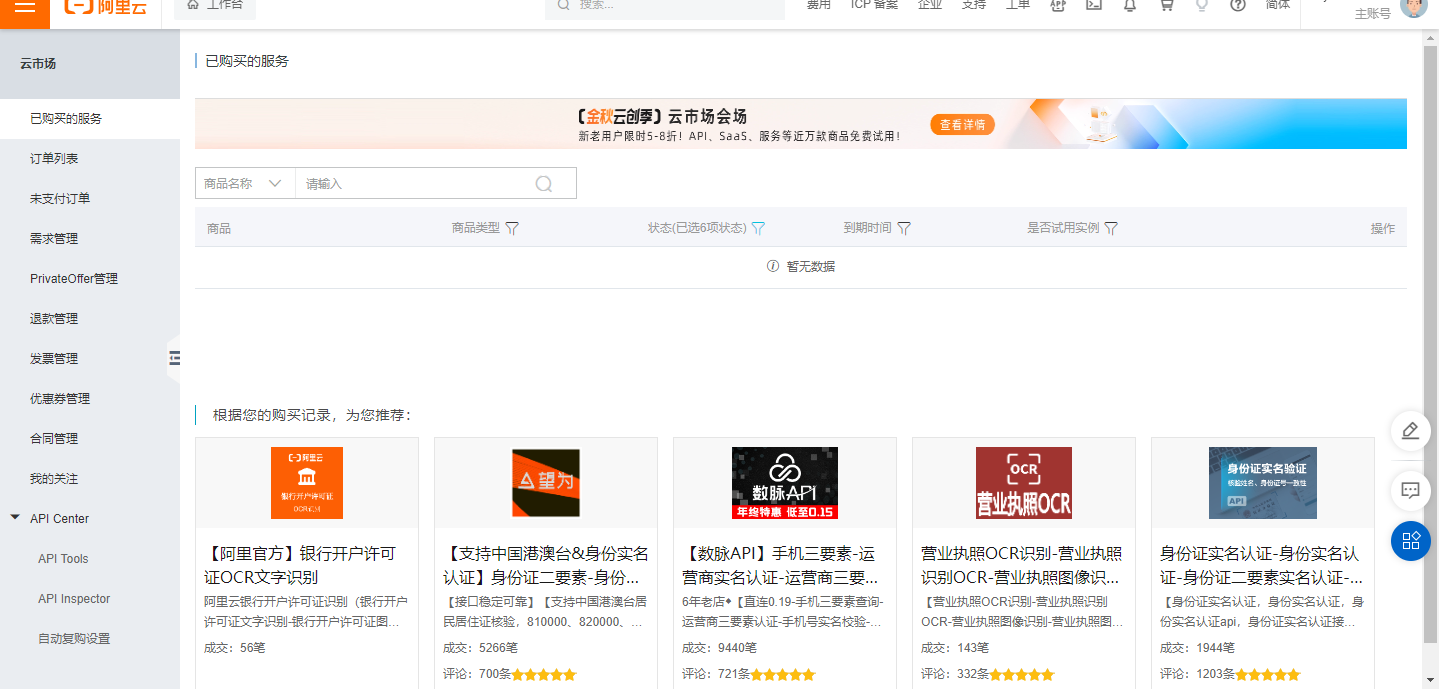Open the 数脉API product thumbnail
Viewport: 1439px width, 689px height.
pos(785,483)
